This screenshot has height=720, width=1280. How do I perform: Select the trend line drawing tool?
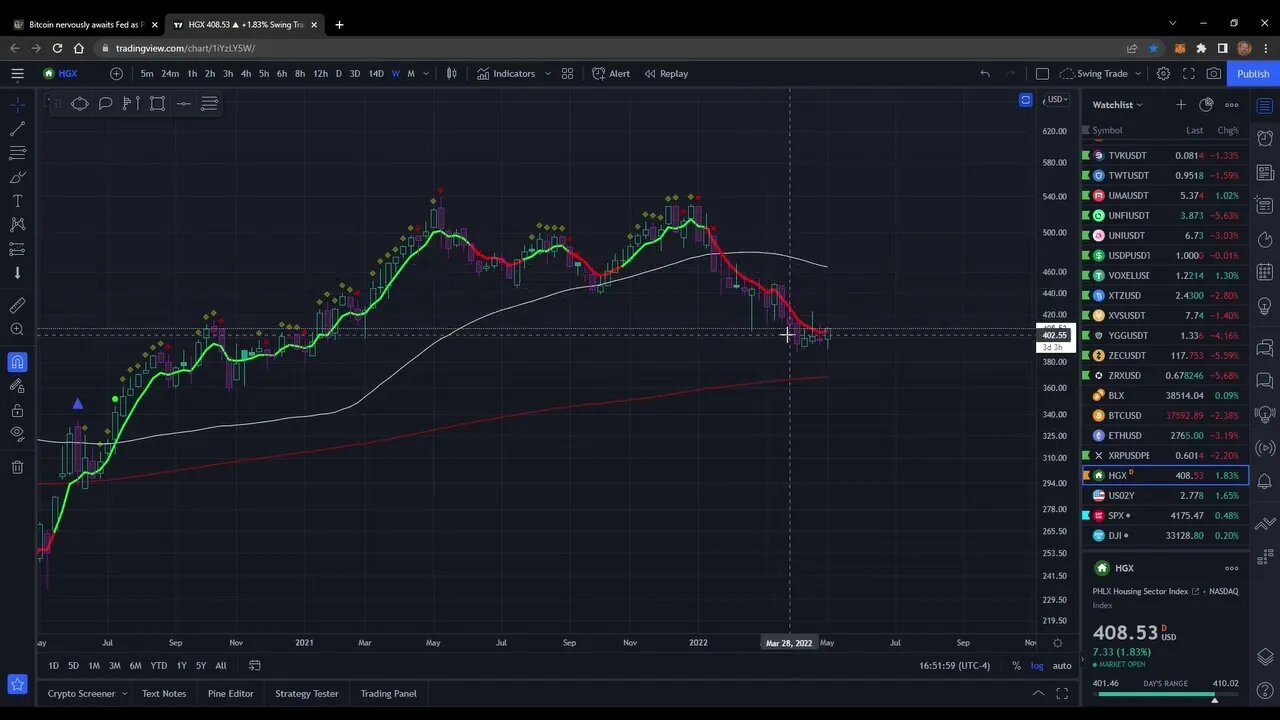(17, 129)
